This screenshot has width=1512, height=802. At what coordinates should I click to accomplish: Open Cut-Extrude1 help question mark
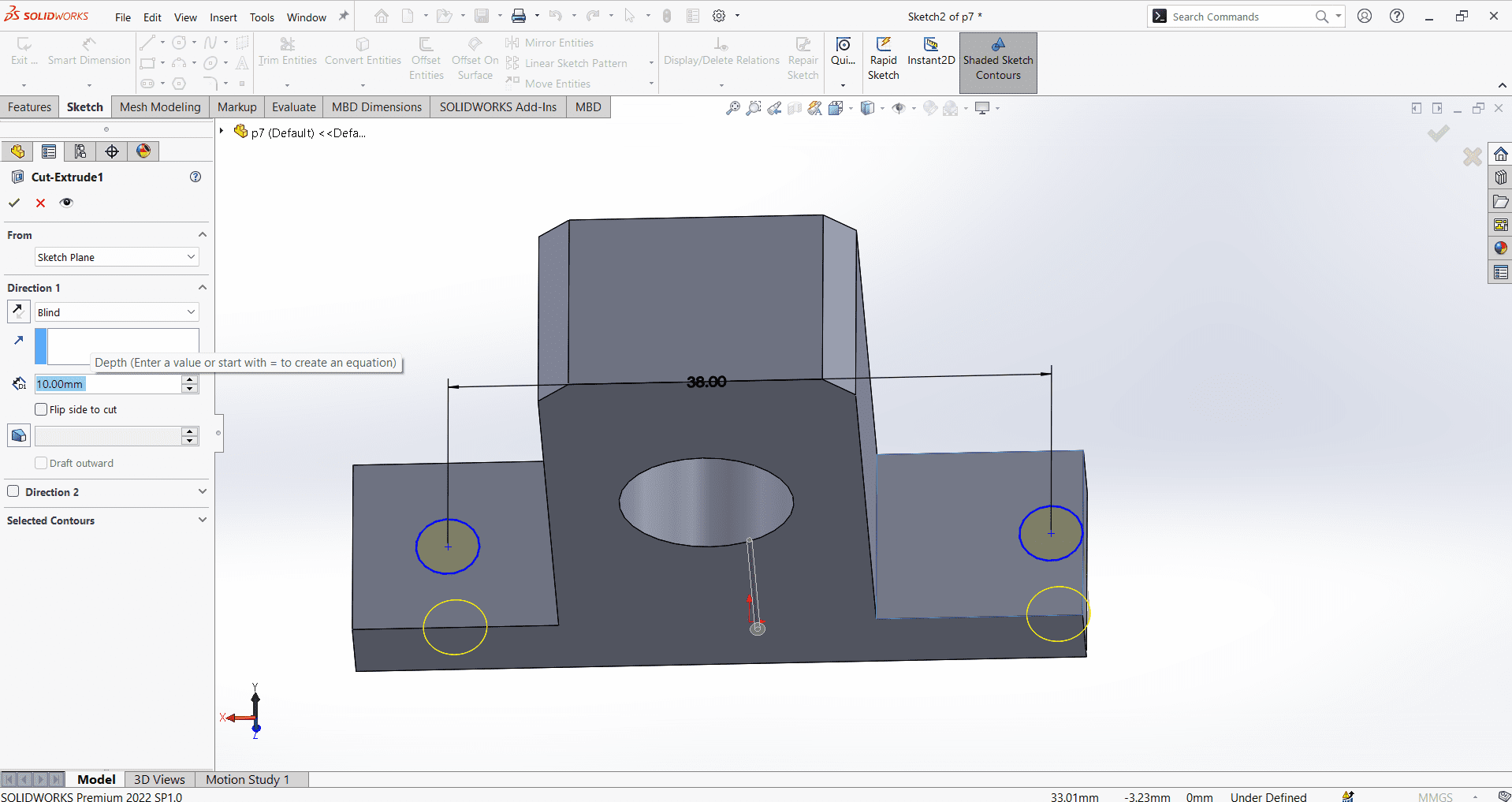[196, 177]
